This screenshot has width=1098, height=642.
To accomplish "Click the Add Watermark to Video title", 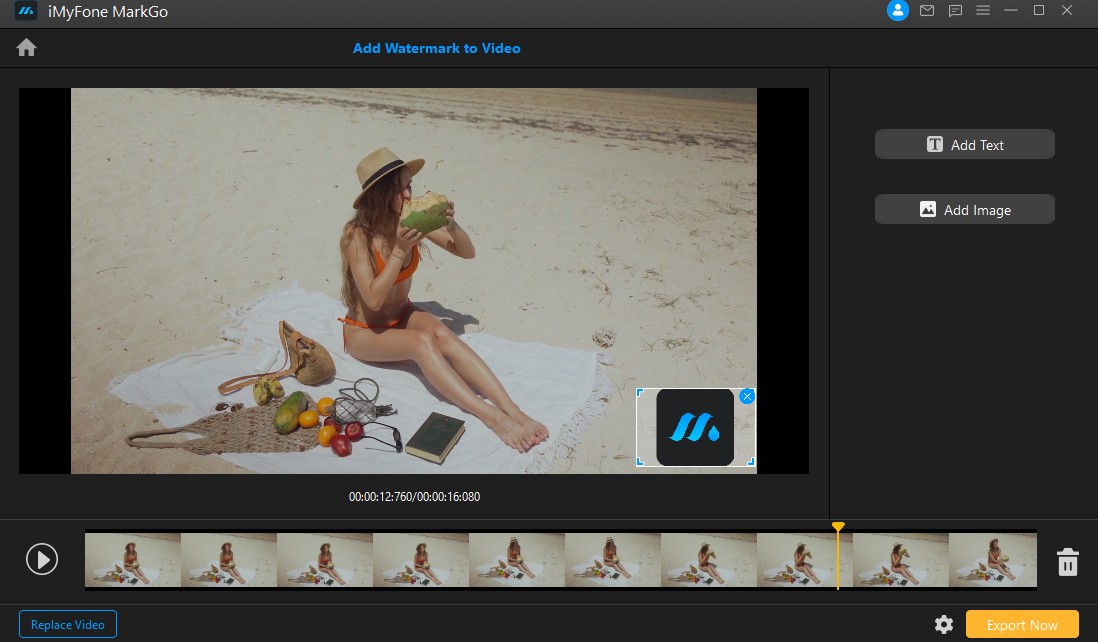I will coord(436,48).
